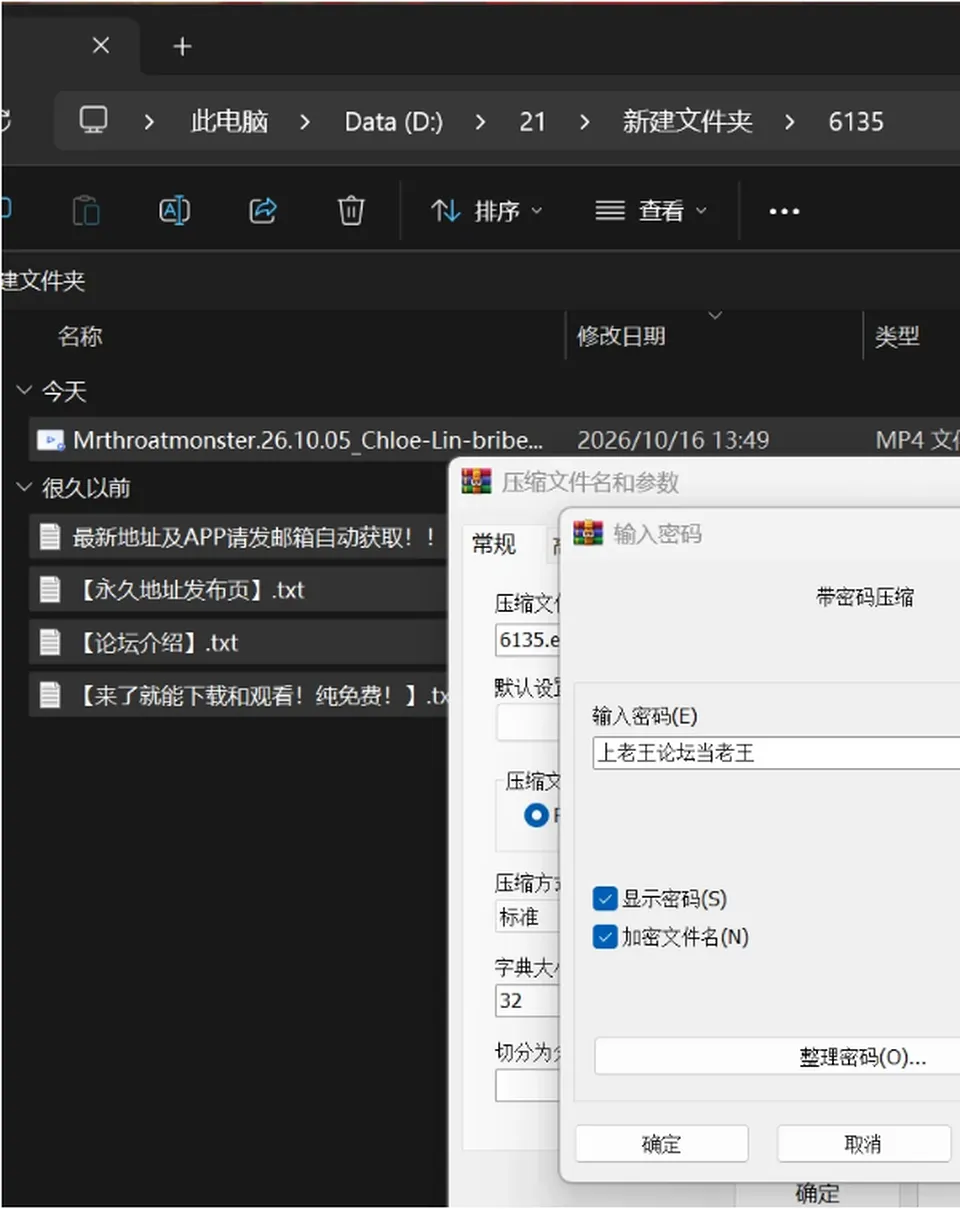Open the 排序 sort dropdown

(x=487, y=211)
